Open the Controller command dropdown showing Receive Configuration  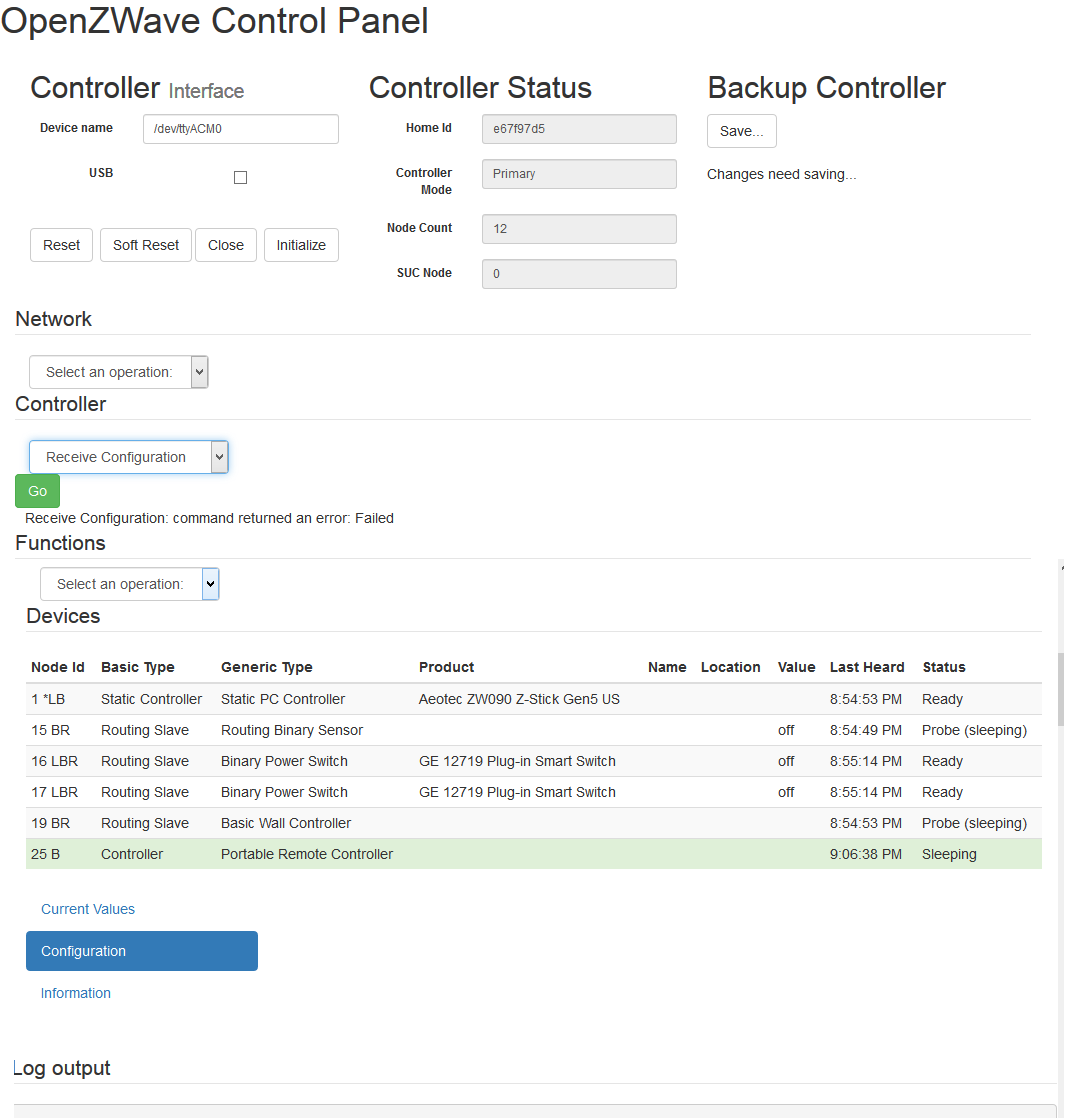tap(128, 457)
